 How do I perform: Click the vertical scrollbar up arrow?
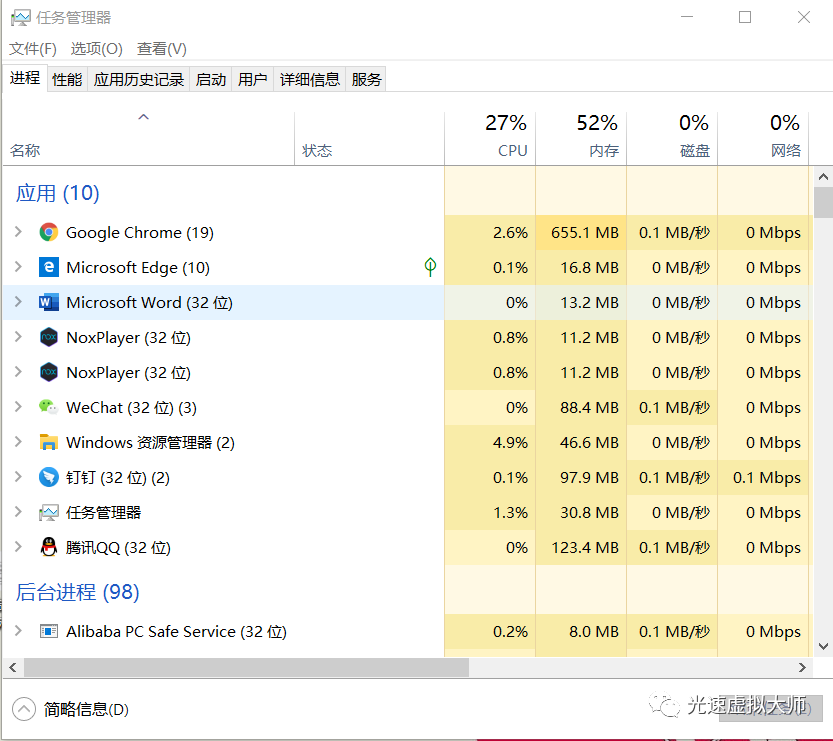coord(823,177)
